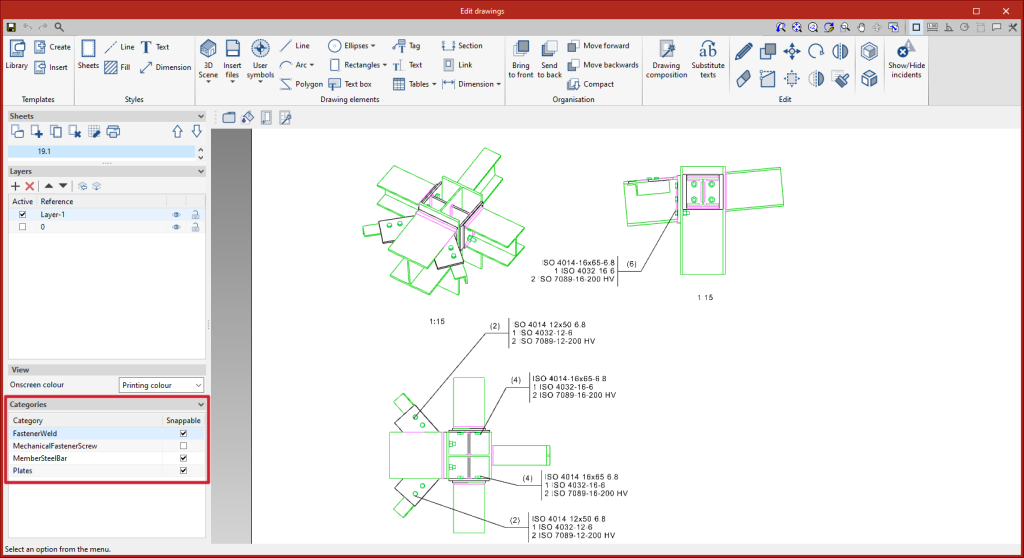
Task: Select the Polygon drawing tool
Action: (x=301, y=84)
